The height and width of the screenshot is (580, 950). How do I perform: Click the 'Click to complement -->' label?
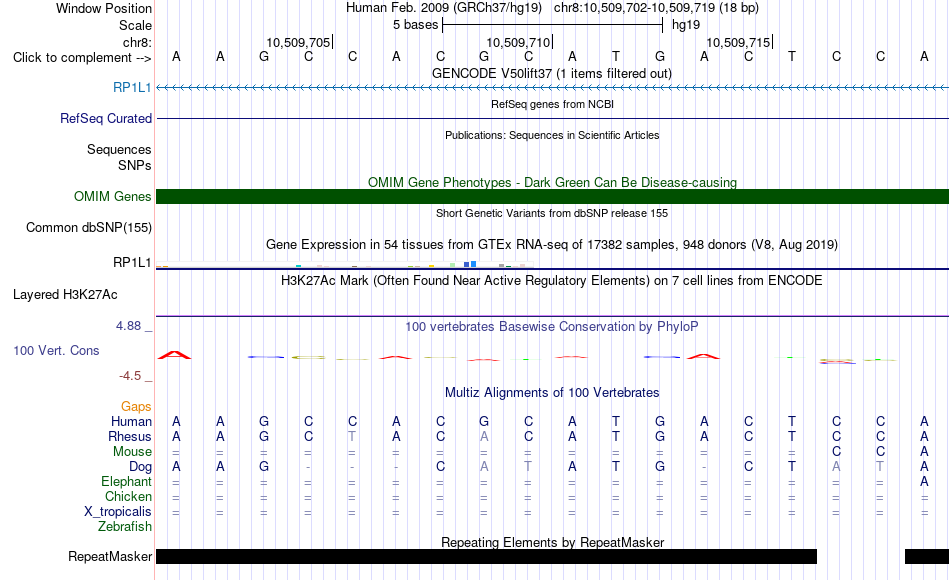(x=82, y=58)
